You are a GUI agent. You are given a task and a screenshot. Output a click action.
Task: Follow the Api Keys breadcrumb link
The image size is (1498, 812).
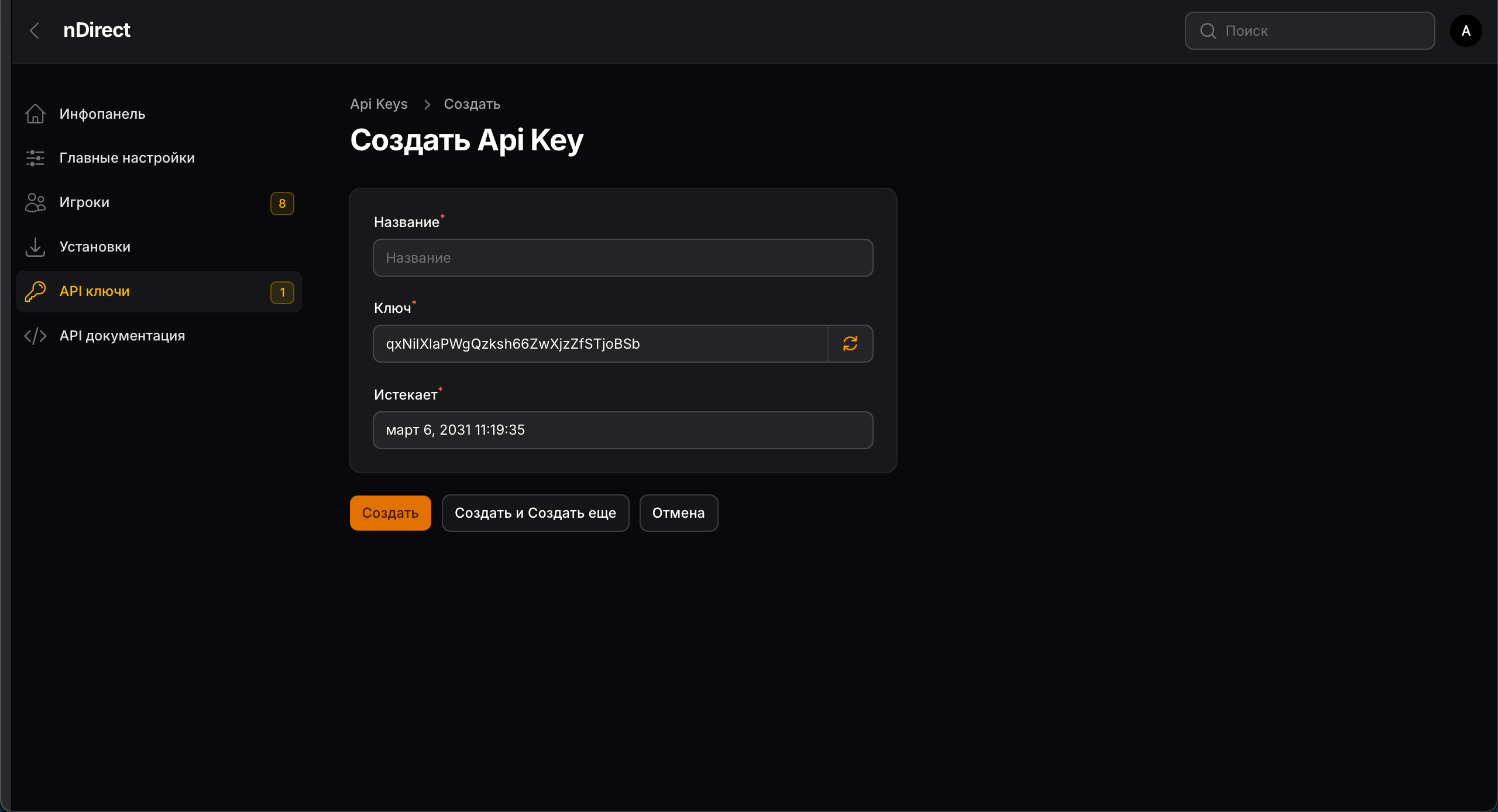379,104
